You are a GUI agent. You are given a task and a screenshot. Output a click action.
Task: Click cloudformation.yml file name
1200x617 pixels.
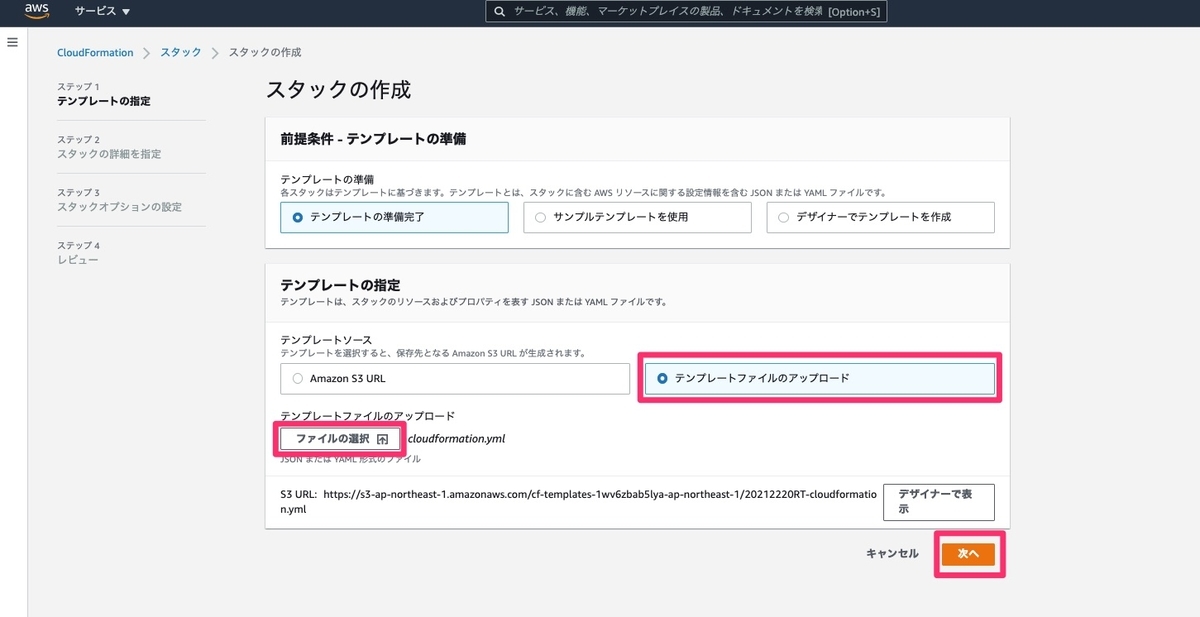[x=457, y=439]
